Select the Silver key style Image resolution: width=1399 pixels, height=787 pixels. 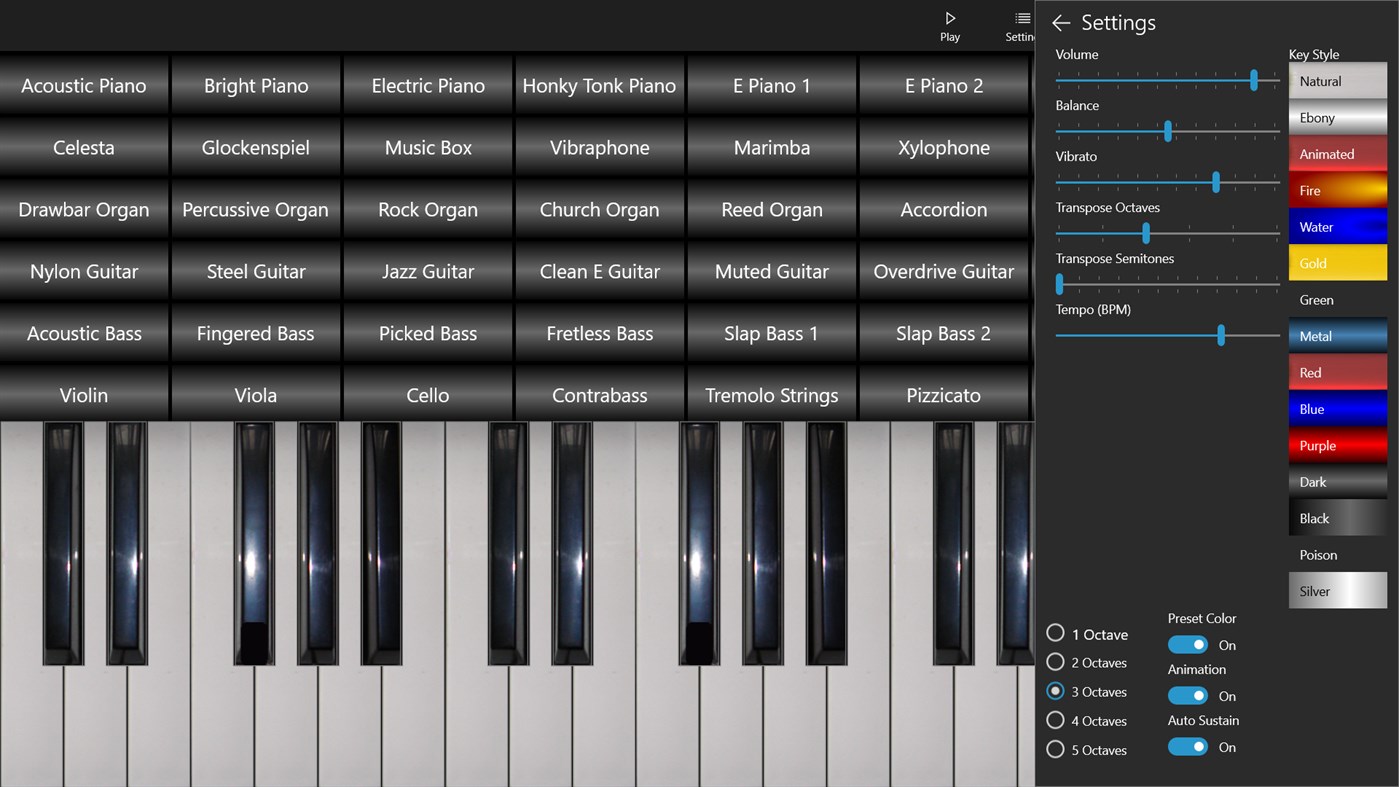point(1338,590)
